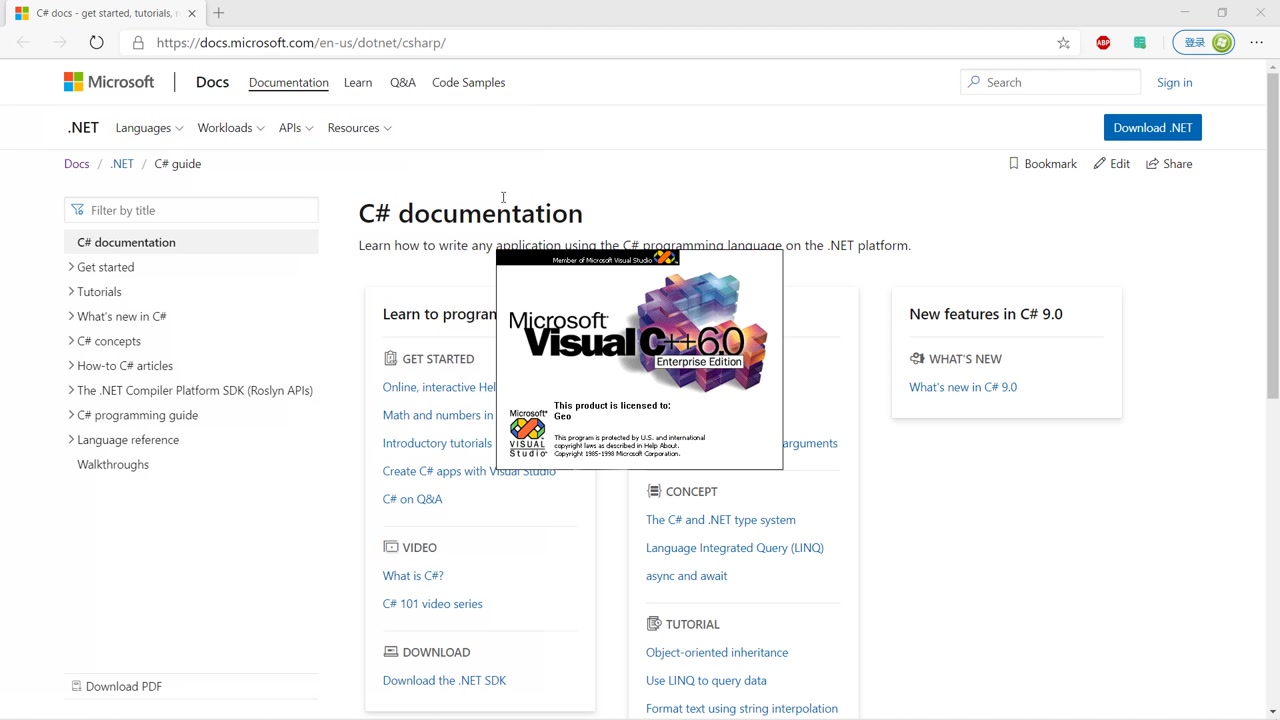Open the Documentation tab

click(x=288, y=82)
